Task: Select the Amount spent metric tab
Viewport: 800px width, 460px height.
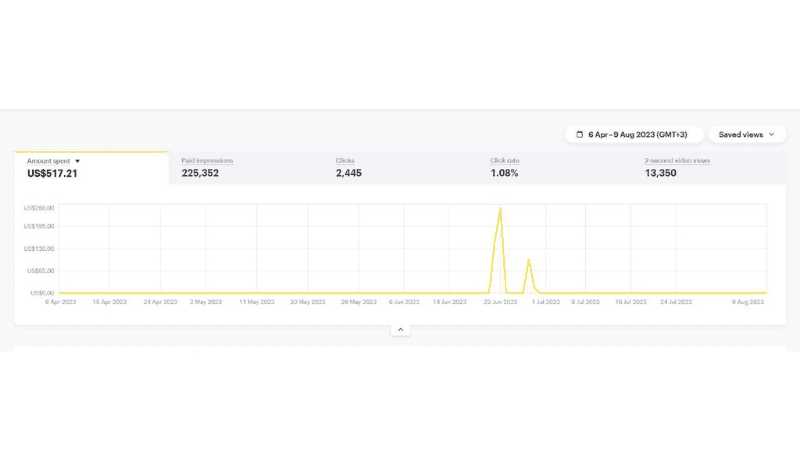Action: coord(91,167)
